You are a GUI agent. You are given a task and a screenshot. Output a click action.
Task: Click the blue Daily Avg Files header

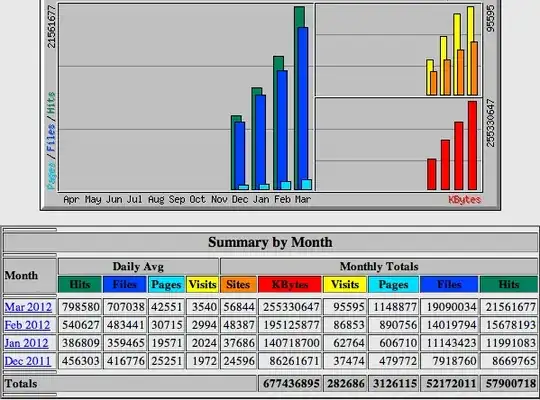coord(124,285)
